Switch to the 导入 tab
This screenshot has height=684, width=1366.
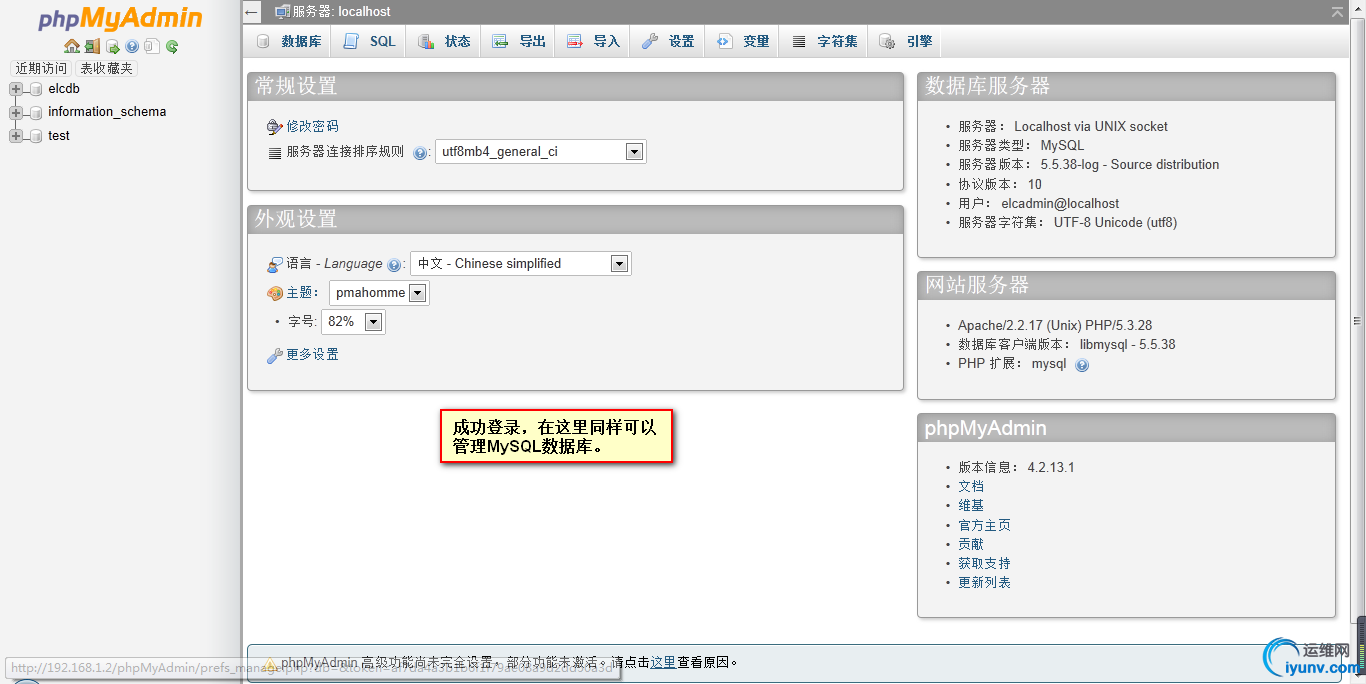[x=593, y=41]
